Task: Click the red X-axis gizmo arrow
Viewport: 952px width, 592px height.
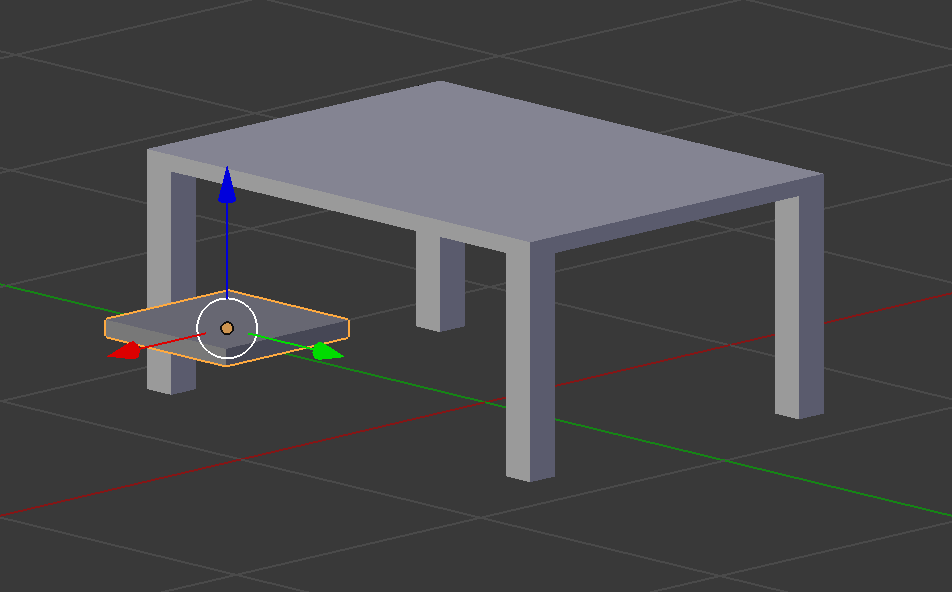Action: (125, 351)
